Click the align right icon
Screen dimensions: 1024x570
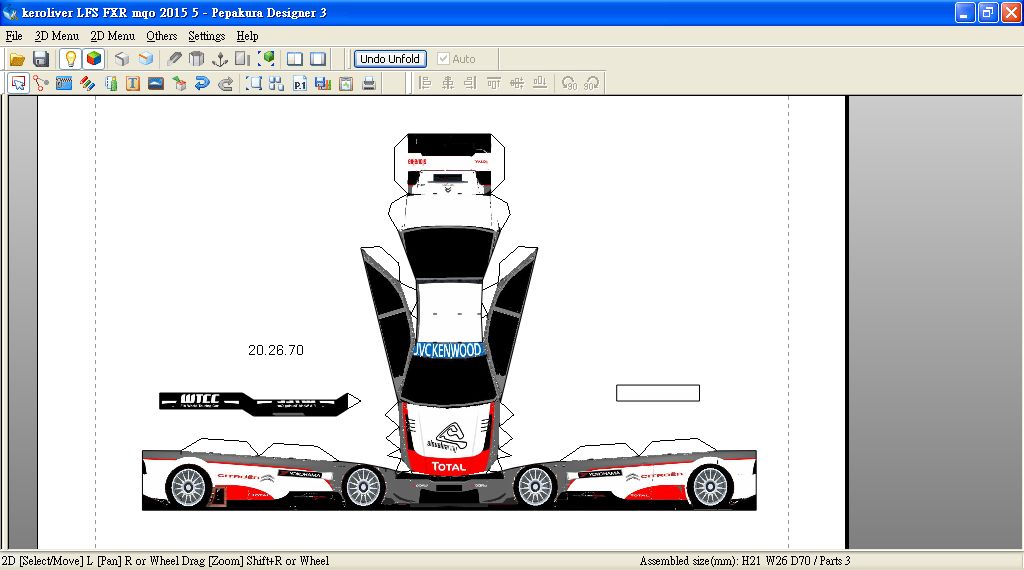click(470, 83)
